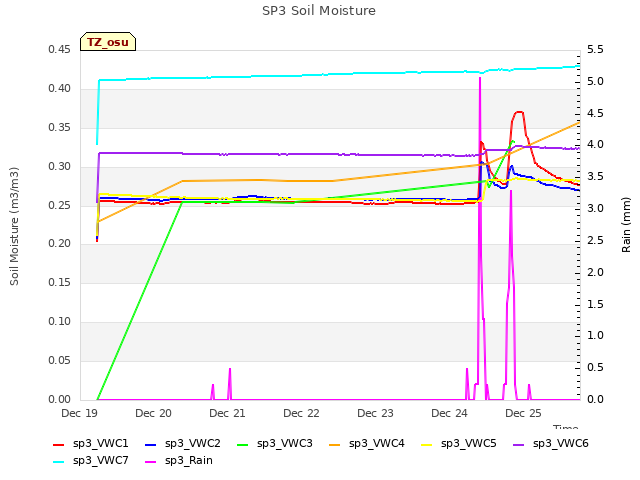This screenshot has height=480, width=640.
Task: Toggle the sp3_VWC5 legend entry
Action: (x=459, y=444)
